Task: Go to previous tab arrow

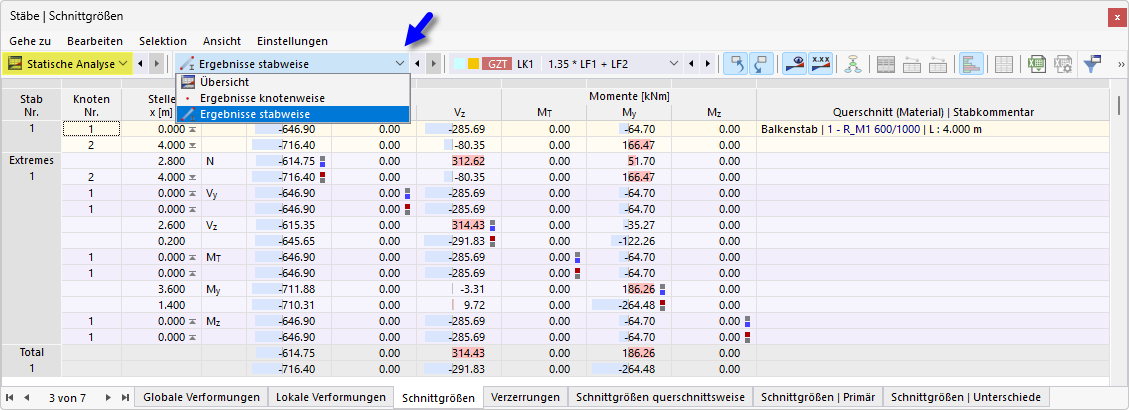Action: point(27,397)
